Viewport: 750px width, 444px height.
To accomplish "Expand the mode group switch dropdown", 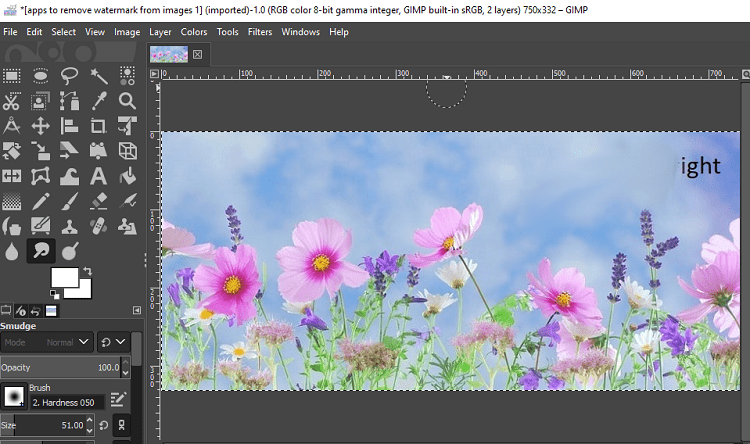I will [113, 342].
